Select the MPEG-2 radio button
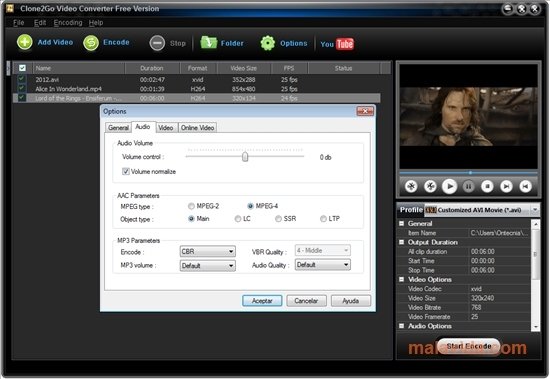550x379 pixels. click(x=191, y=206)
